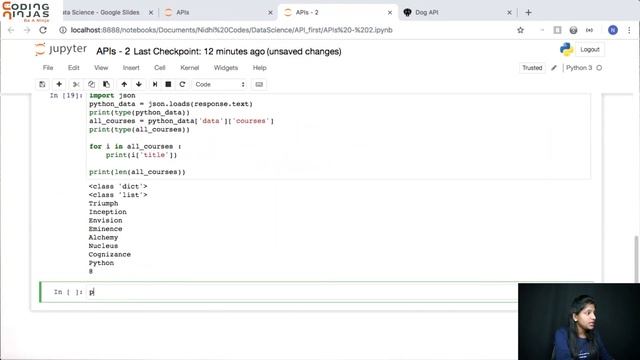Go forward in browser history
640x360 pixels.
27,30
